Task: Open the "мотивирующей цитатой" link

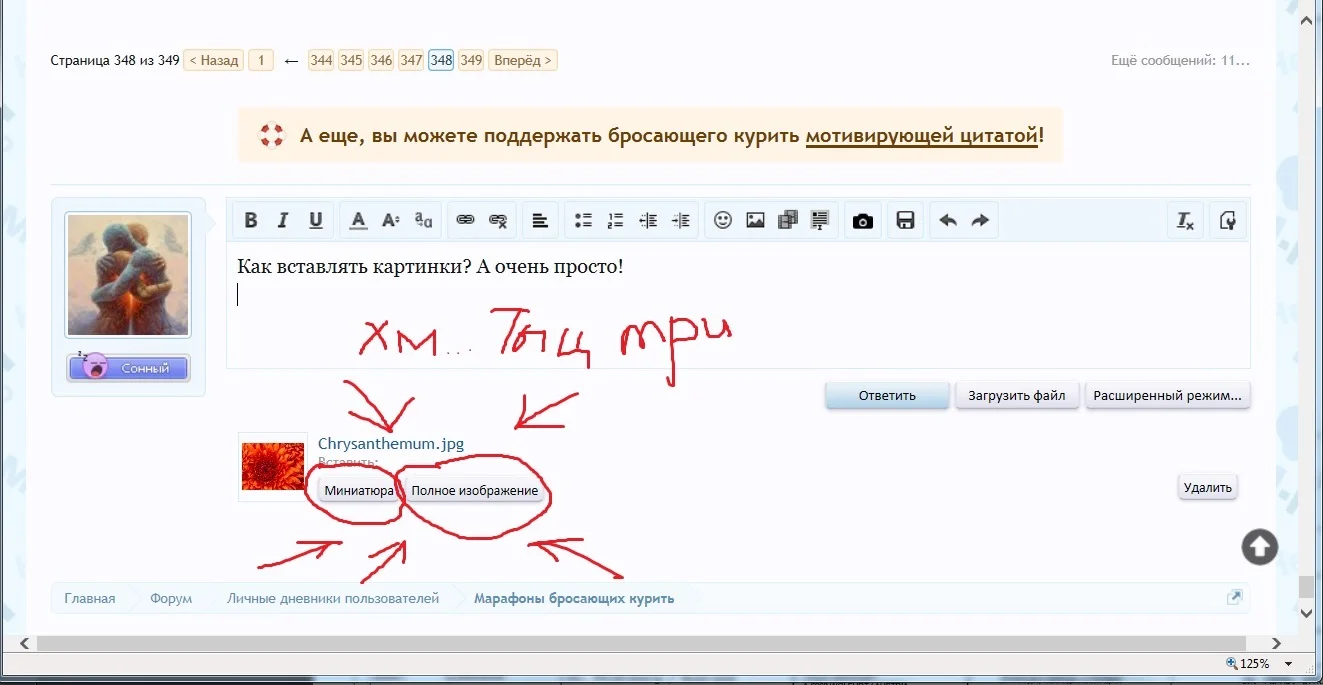Action: click(x=922, y=135)
